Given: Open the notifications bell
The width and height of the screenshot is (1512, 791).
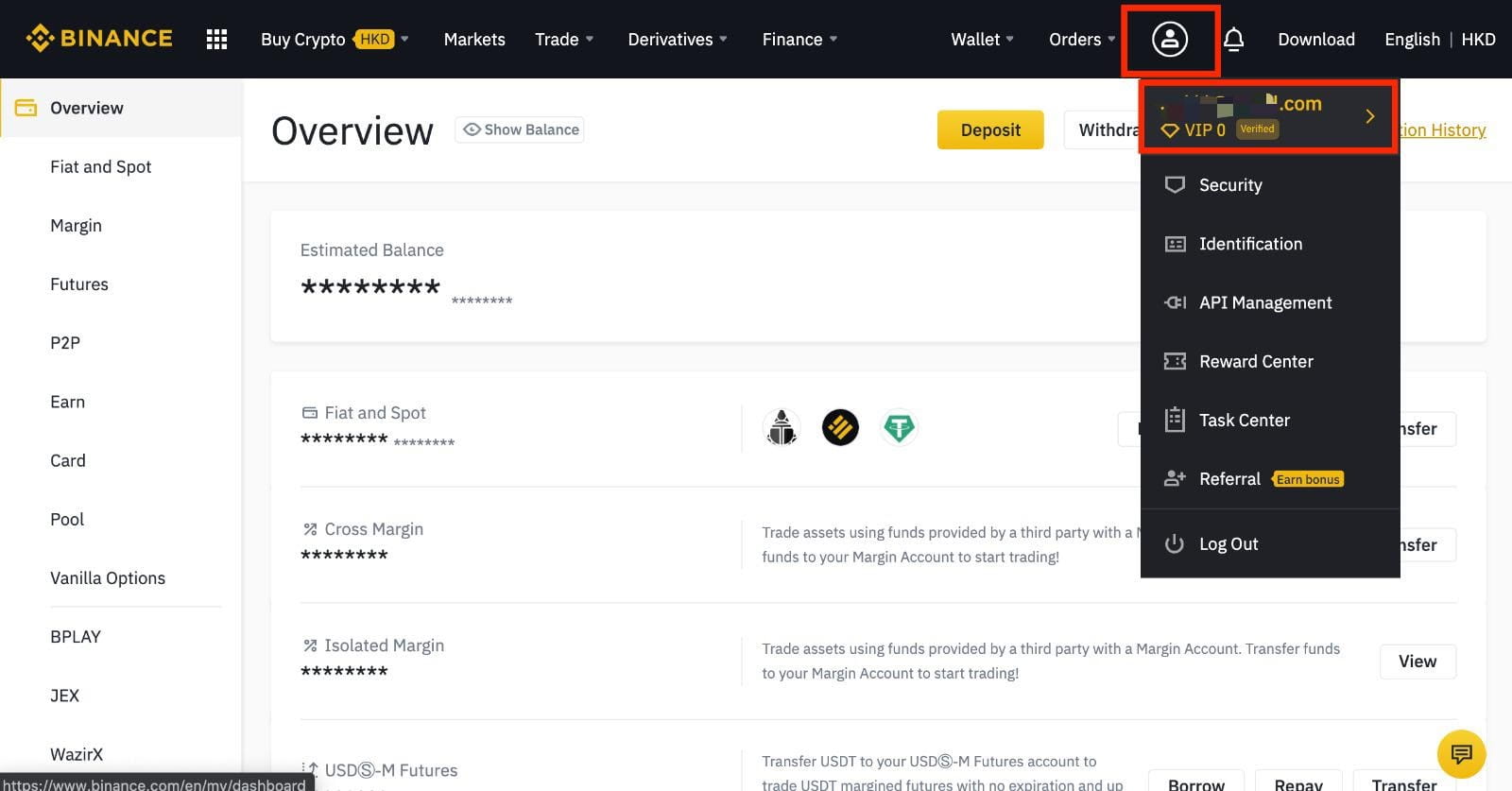Looking at the screenshot, I should (x=1233, y=39).
